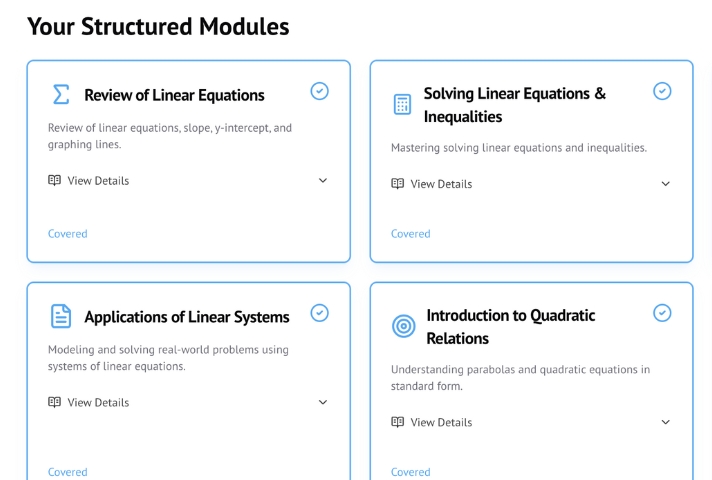Click the book icon in Review of Linear Equations
This screenshot has height=480, width=712.
[x=55, y=181]
